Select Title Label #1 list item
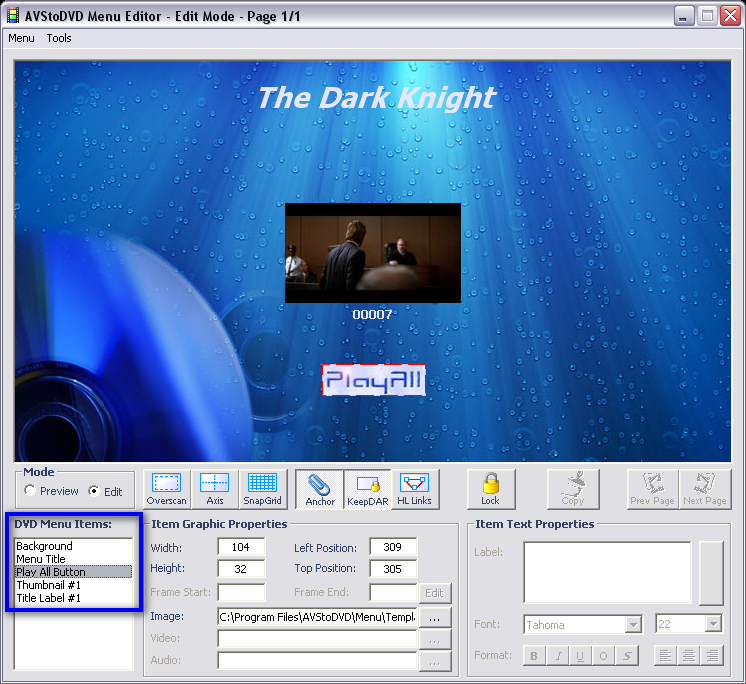The height and width of the screenshot is (684, 746). (74, 598)
